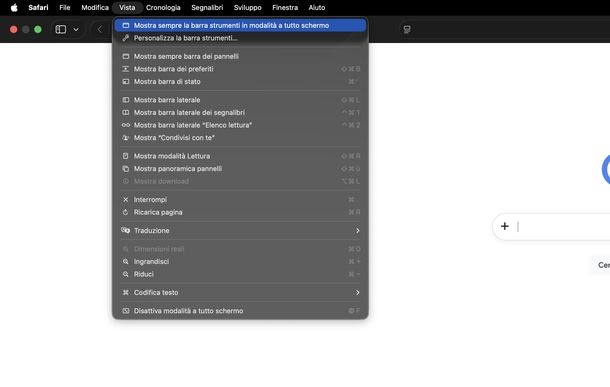Open the Modifica menu
Screen dimensions: 610x387
(95, 8)
